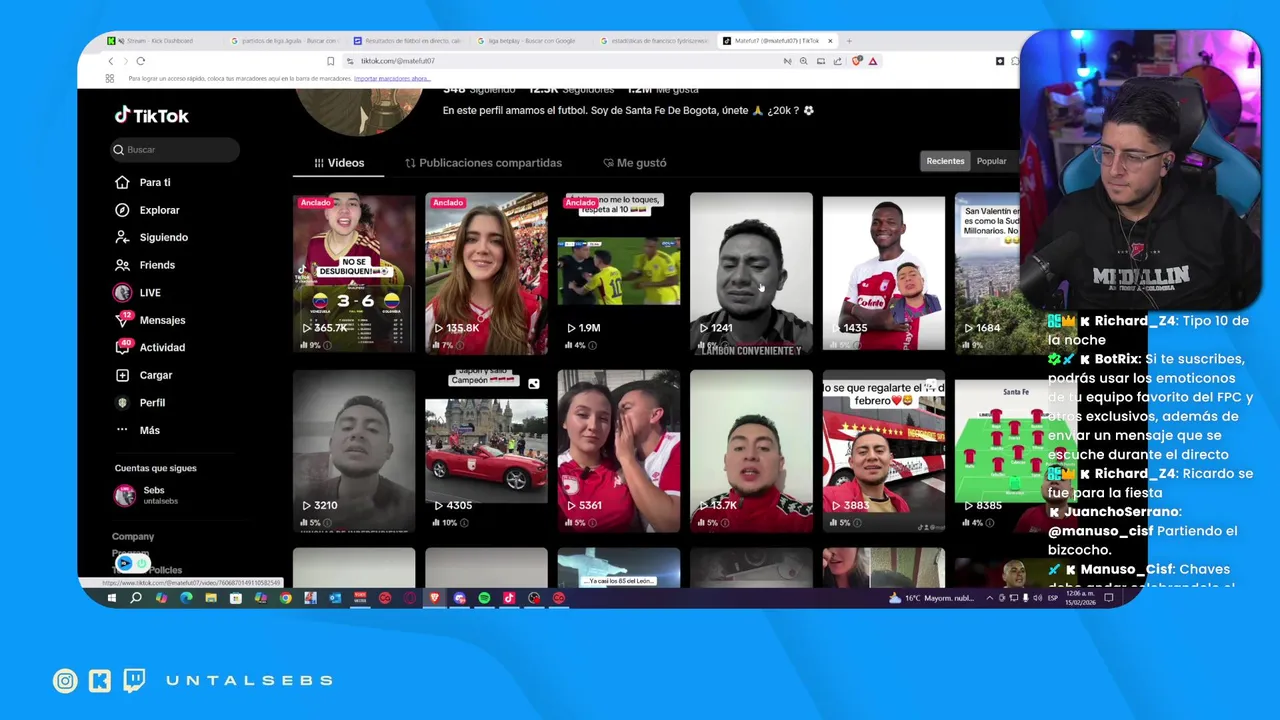Open weather widget 16°C Mayorm. nubl...
Screen dimensions: 1280x720
tap(930, 598)
